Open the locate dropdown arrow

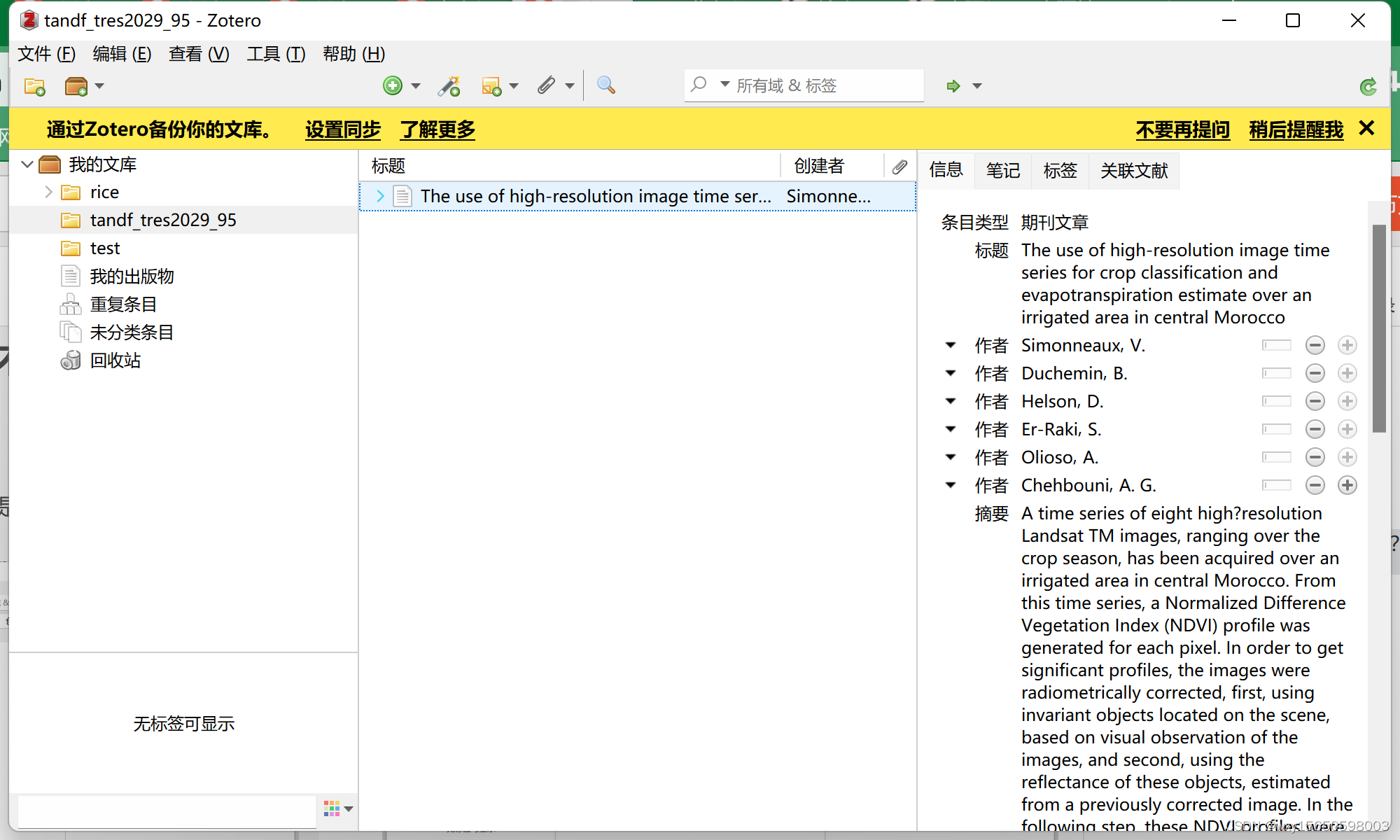point(977,86)
